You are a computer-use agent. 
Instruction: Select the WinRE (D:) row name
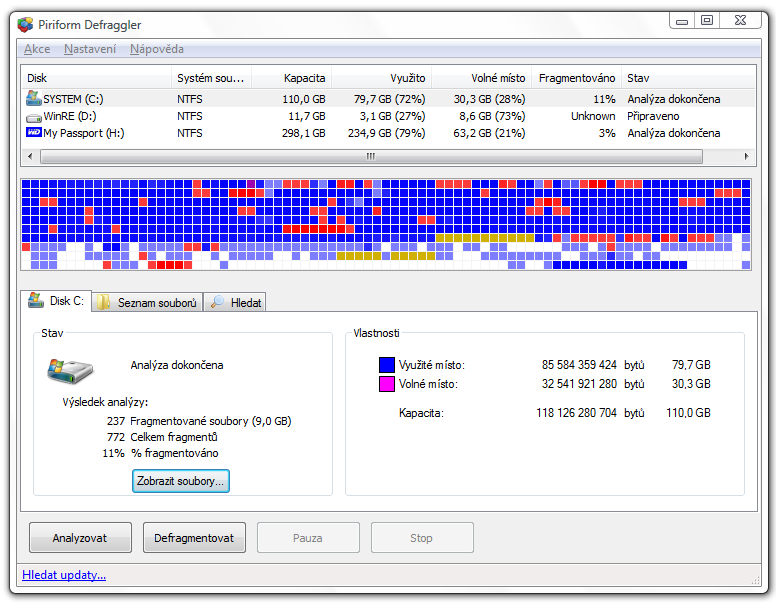coord(70,116)
